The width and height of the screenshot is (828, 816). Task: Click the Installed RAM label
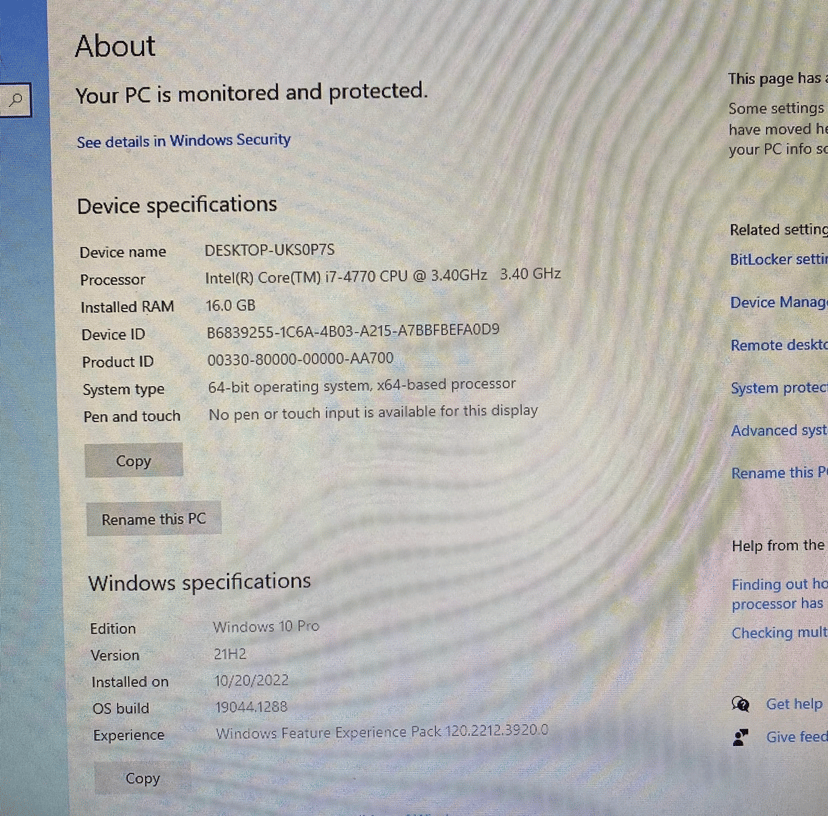(x=127, y=307)
